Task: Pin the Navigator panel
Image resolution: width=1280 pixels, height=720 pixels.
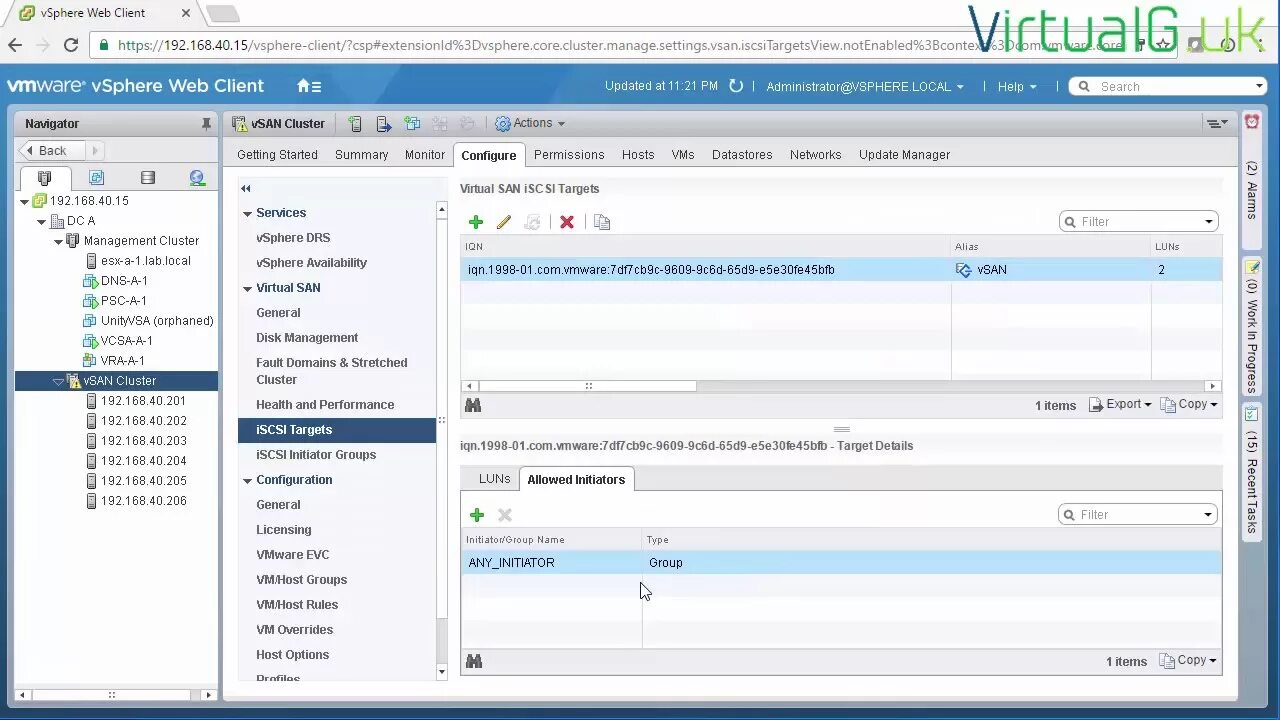Action: 206,124
